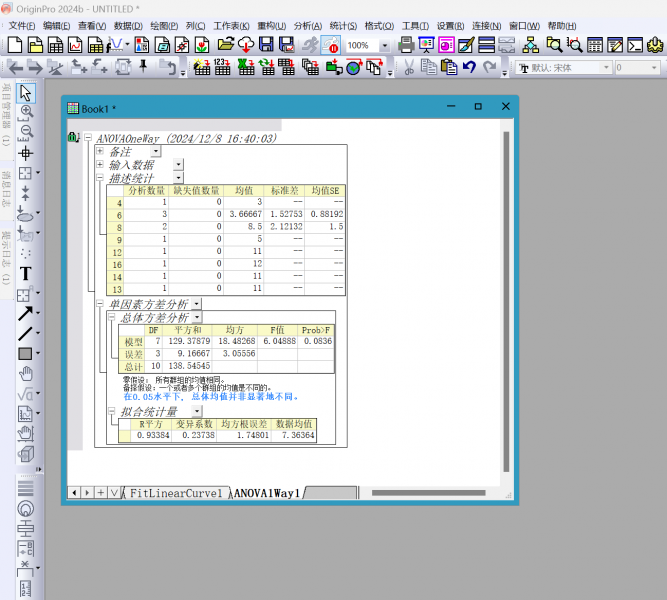
Task: Switch to the FitLinearCurve1 sheet tab
Action: click(x=176, y=493)
